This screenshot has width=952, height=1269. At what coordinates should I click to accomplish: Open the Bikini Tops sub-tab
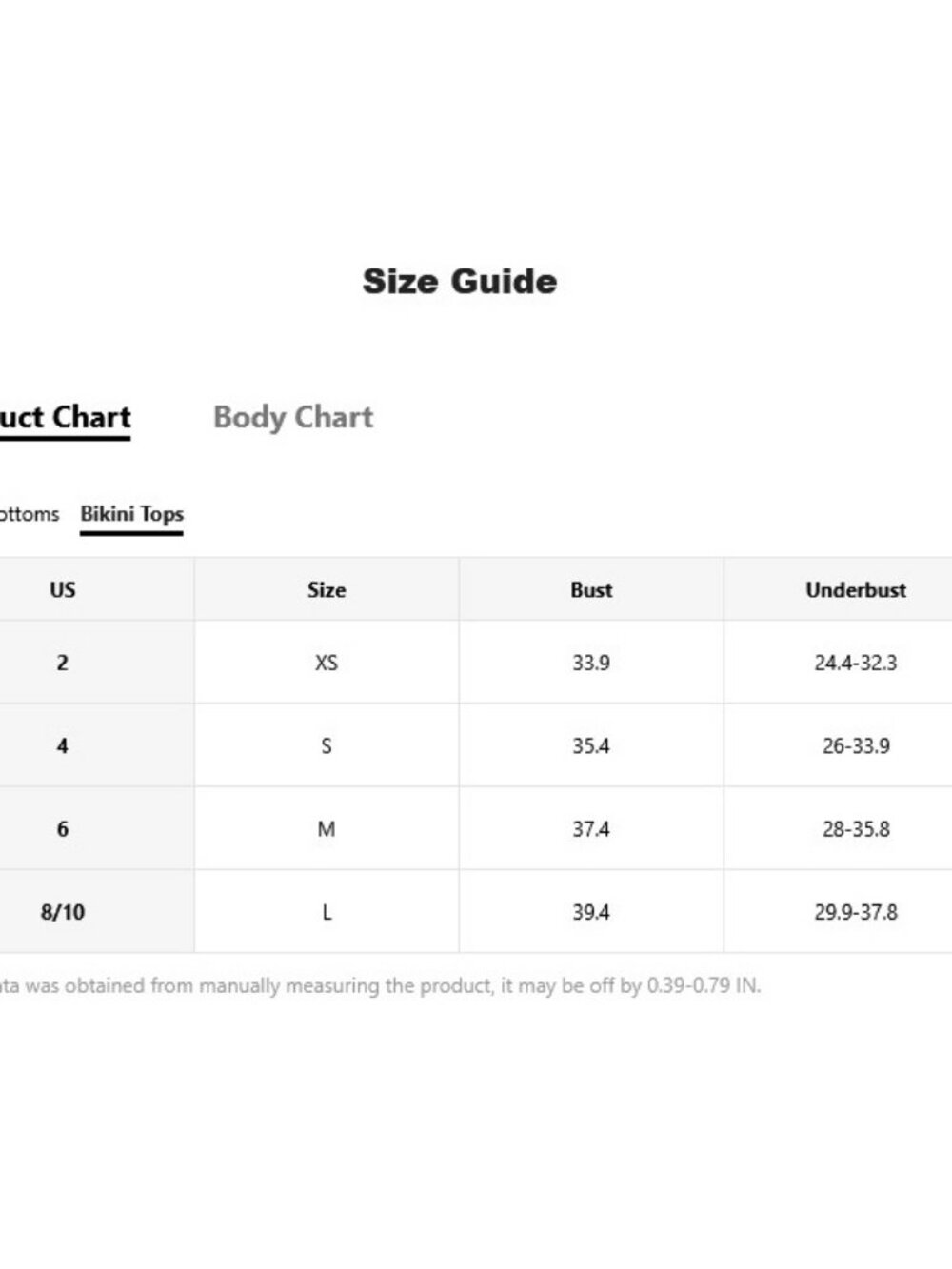pos(131,515)
